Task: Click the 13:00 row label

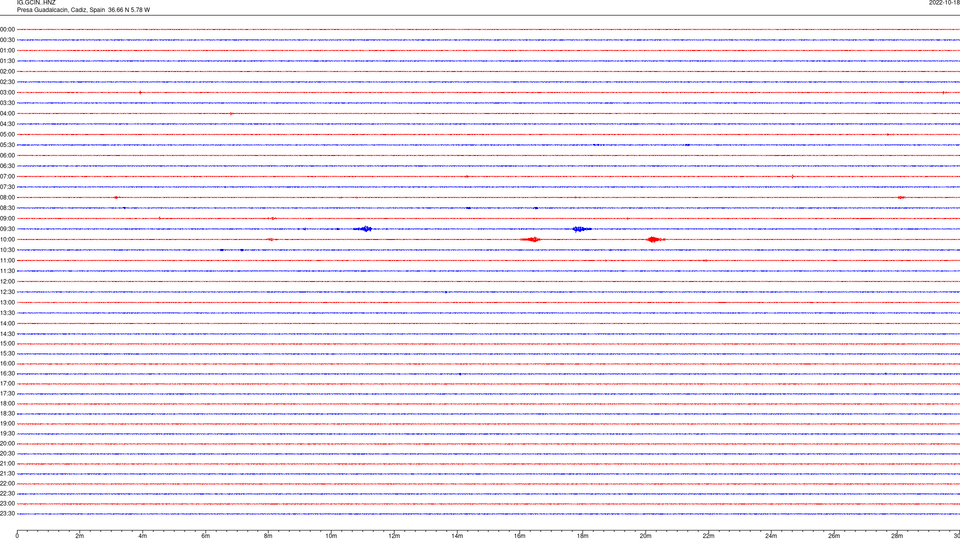Action: pyautogui.click(x=7, y=302)
